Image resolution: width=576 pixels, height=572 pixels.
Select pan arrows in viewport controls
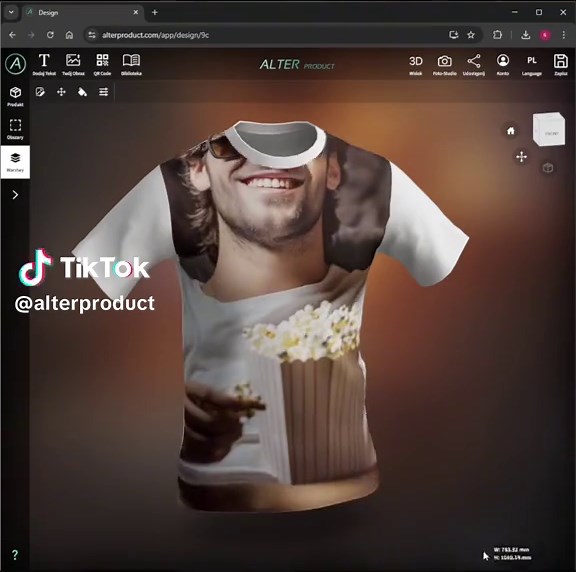click(521, 157)
